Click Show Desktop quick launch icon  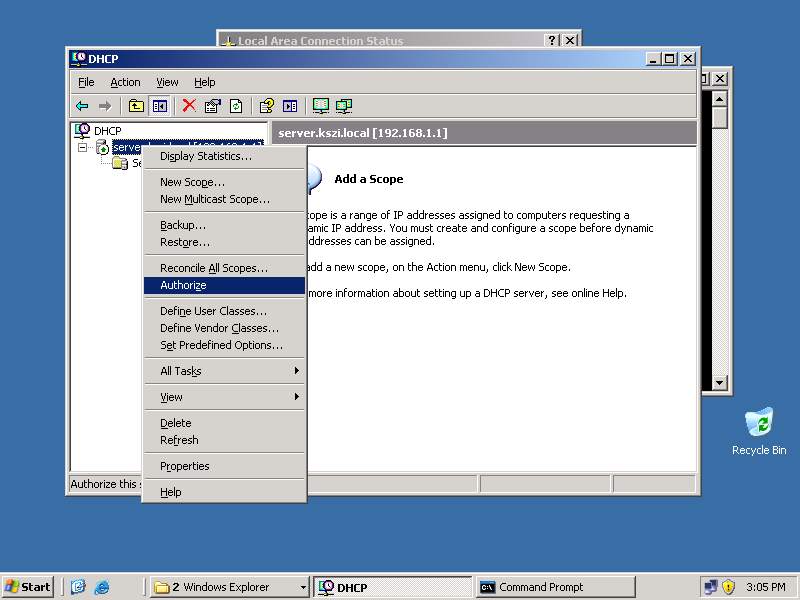click(78, 587)
